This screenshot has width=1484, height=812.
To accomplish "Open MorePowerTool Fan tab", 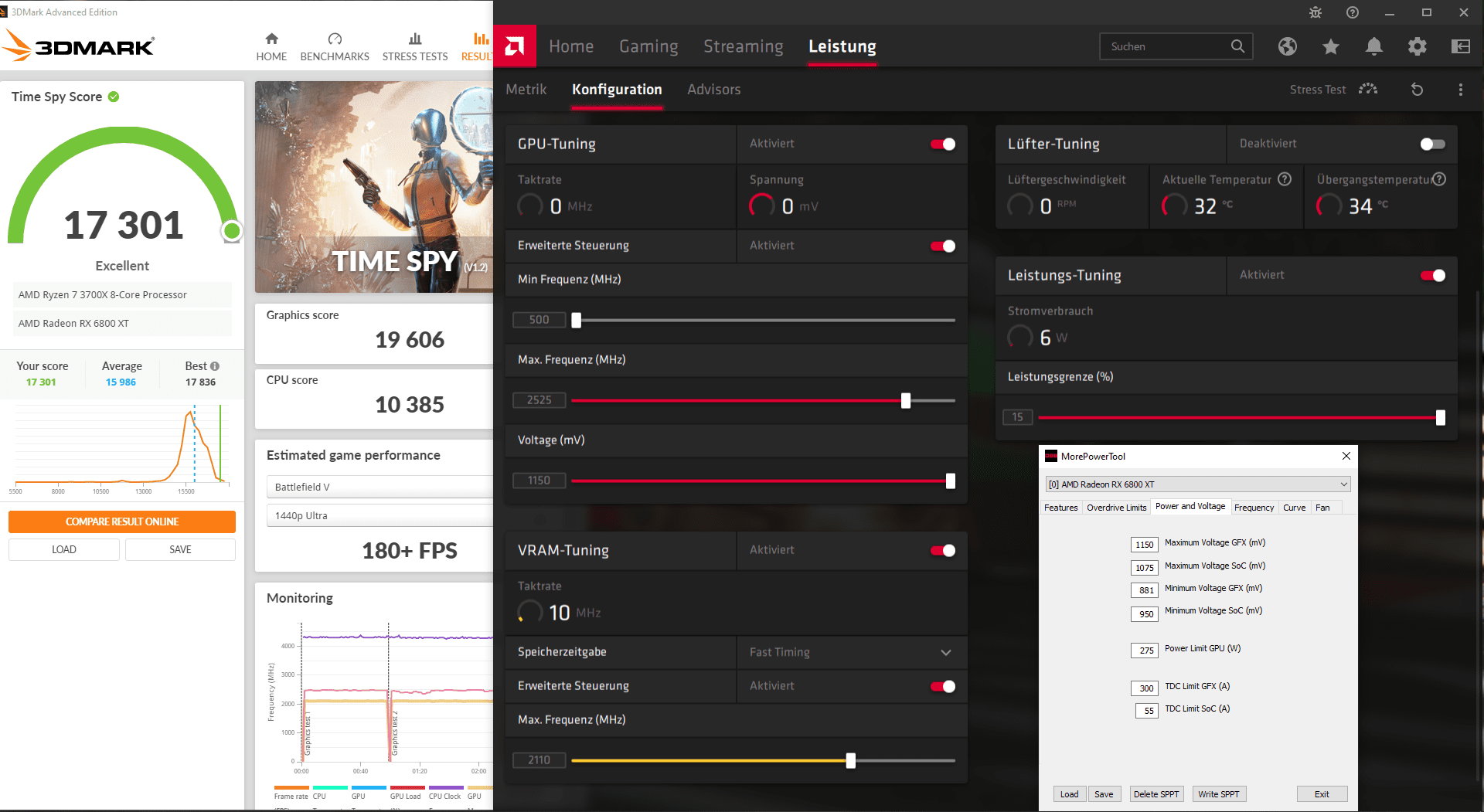I will [1322, 508].
